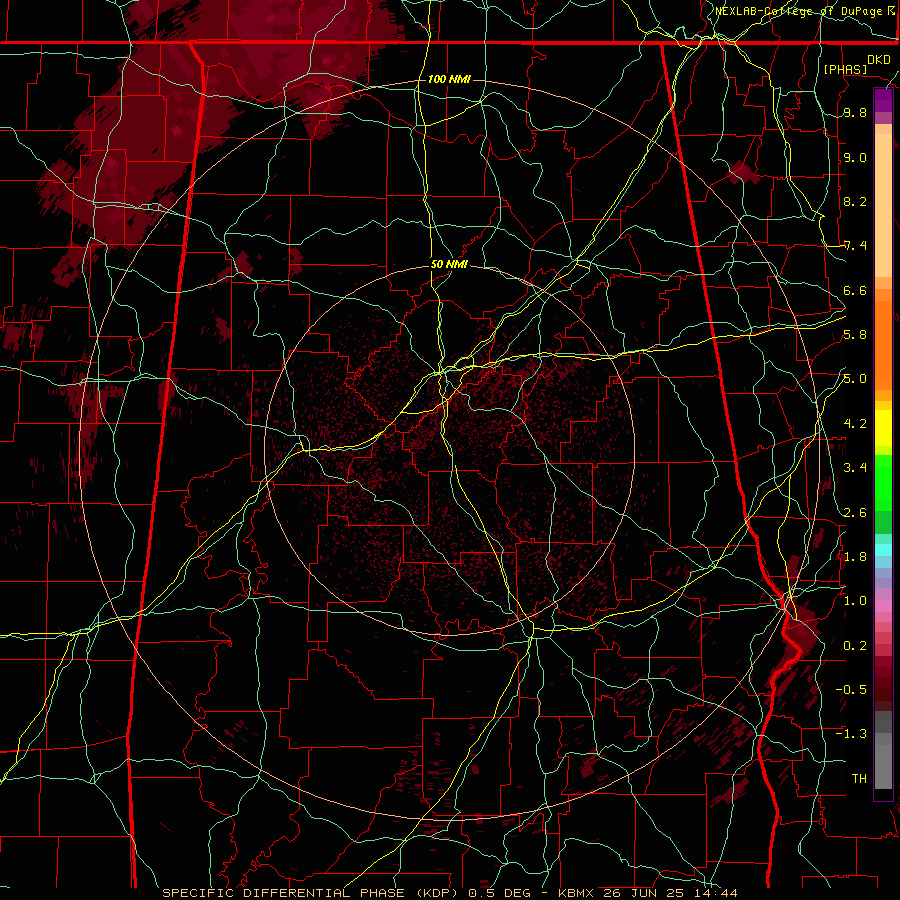Image resolution: width=900 pixels, height=900 pixels.
Task: Click the cyan segment of the color bar
Action: pyautogui.click(x=883, y=550)
